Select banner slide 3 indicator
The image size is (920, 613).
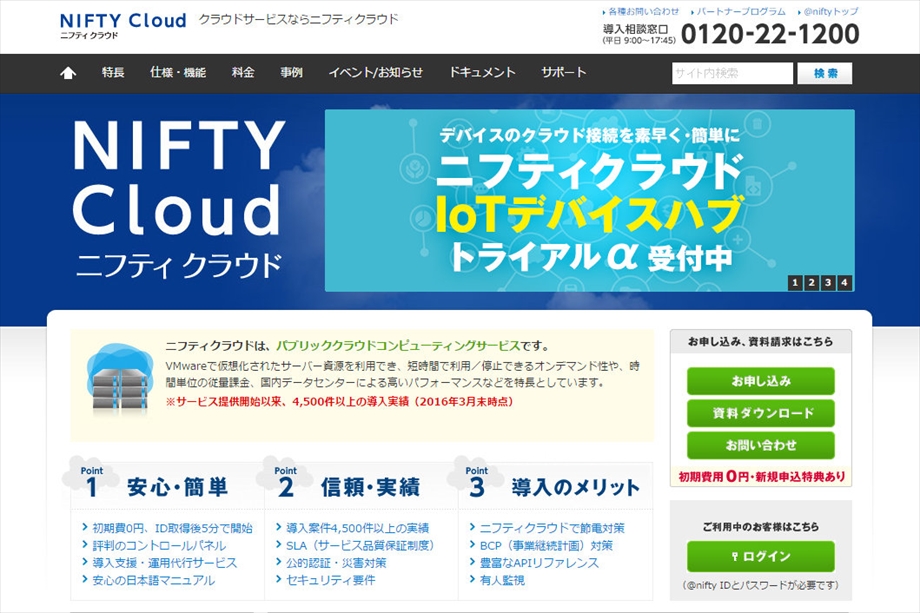click(828, 283)
